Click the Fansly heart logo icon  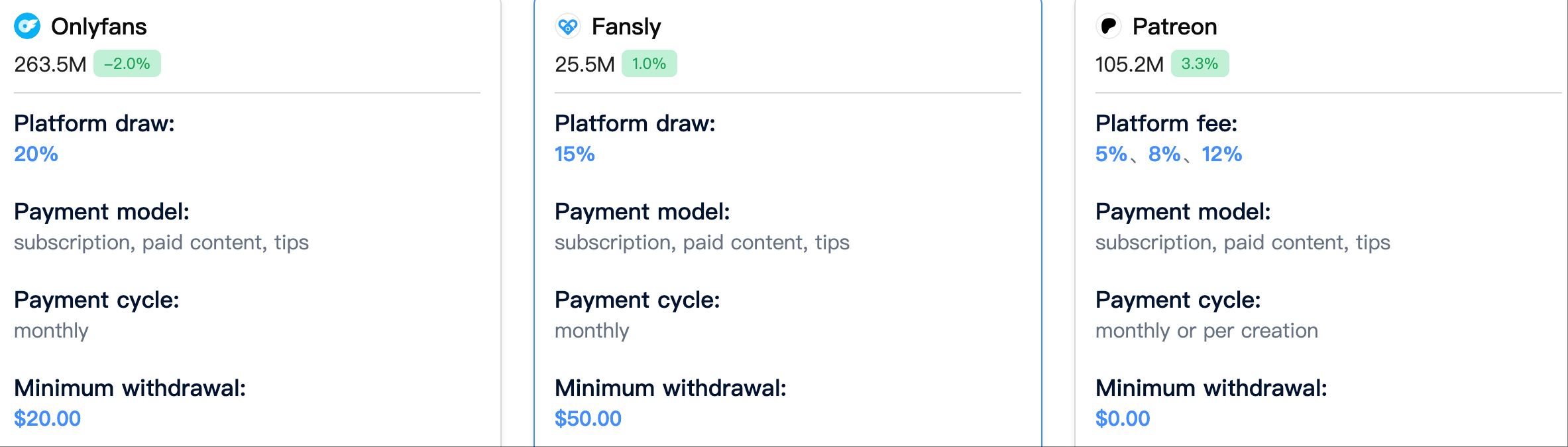(568, 27)
